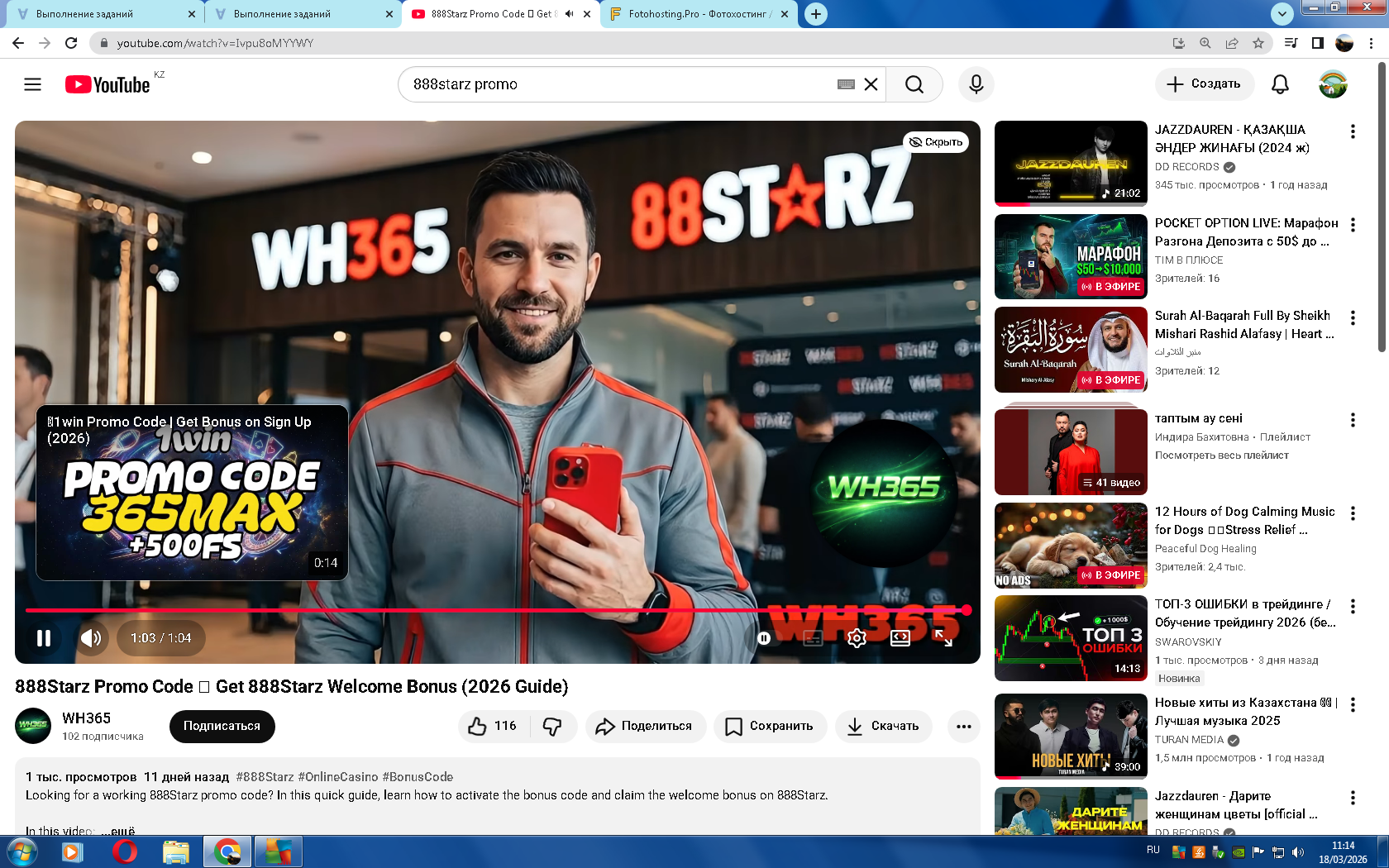1389x868 pixels.
Task: Open options for the Dog Calming Music video
Action: coord(1353,513)
